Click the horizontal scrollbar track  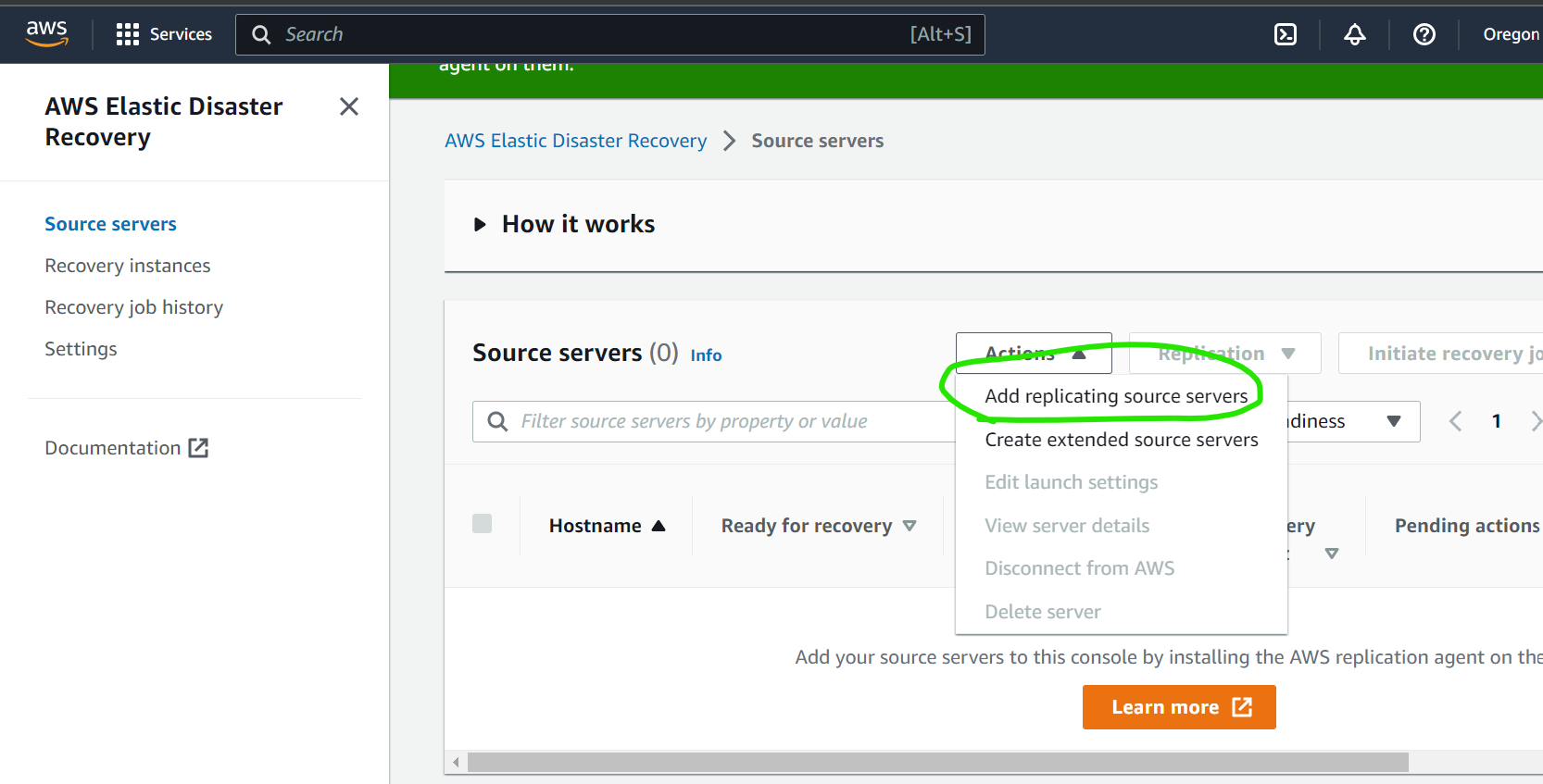1473,762
